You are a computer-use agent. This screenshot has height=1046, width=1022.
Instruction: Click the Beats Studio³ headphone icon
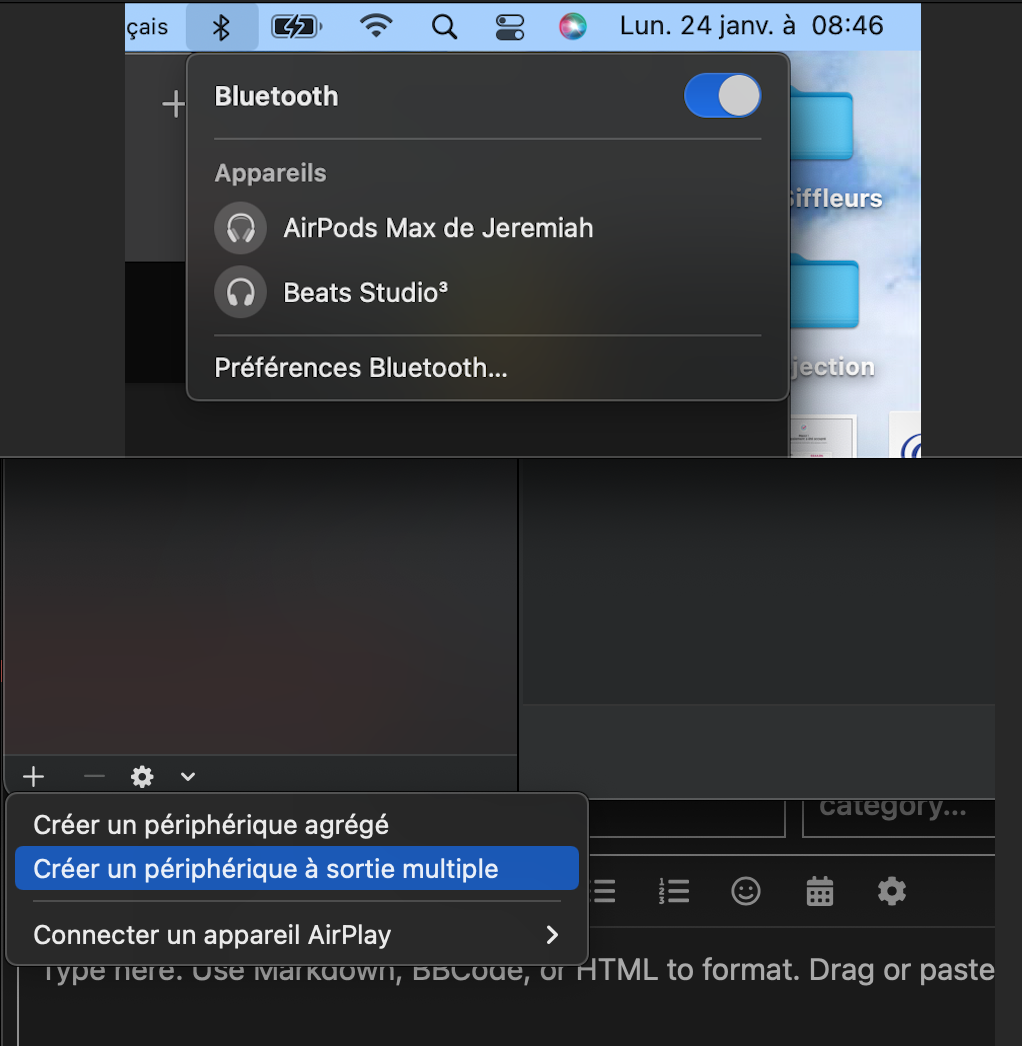[x=240, y=292]
